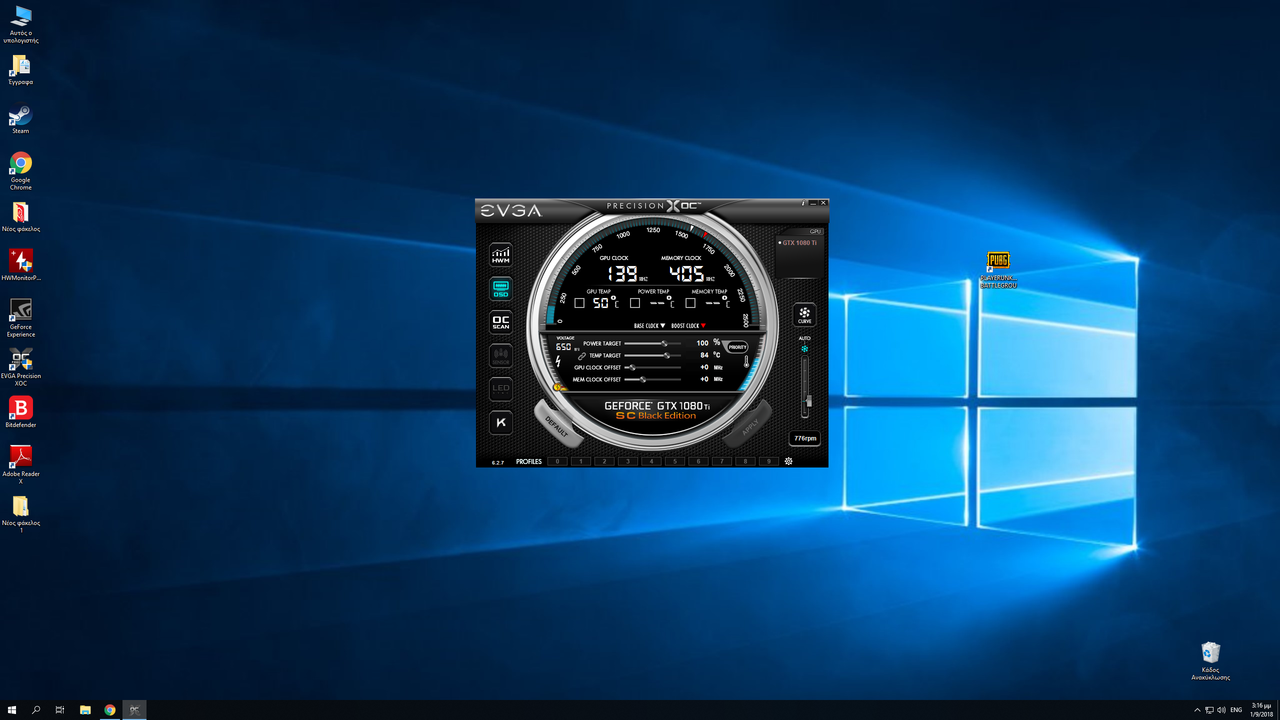The width and height of the screenshot is (1280, 720).
Task: Open File Explorer from the taskbar
Action: pyautogui.click(x=85, y=710)
